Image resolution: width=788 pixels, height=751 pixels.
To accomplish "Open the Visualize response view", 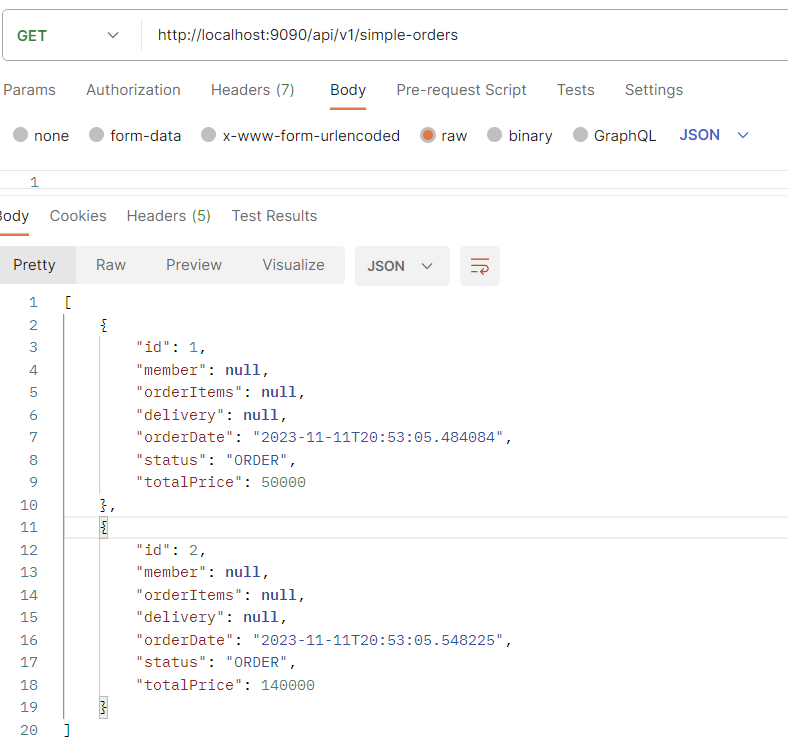I will click(293, 265).
